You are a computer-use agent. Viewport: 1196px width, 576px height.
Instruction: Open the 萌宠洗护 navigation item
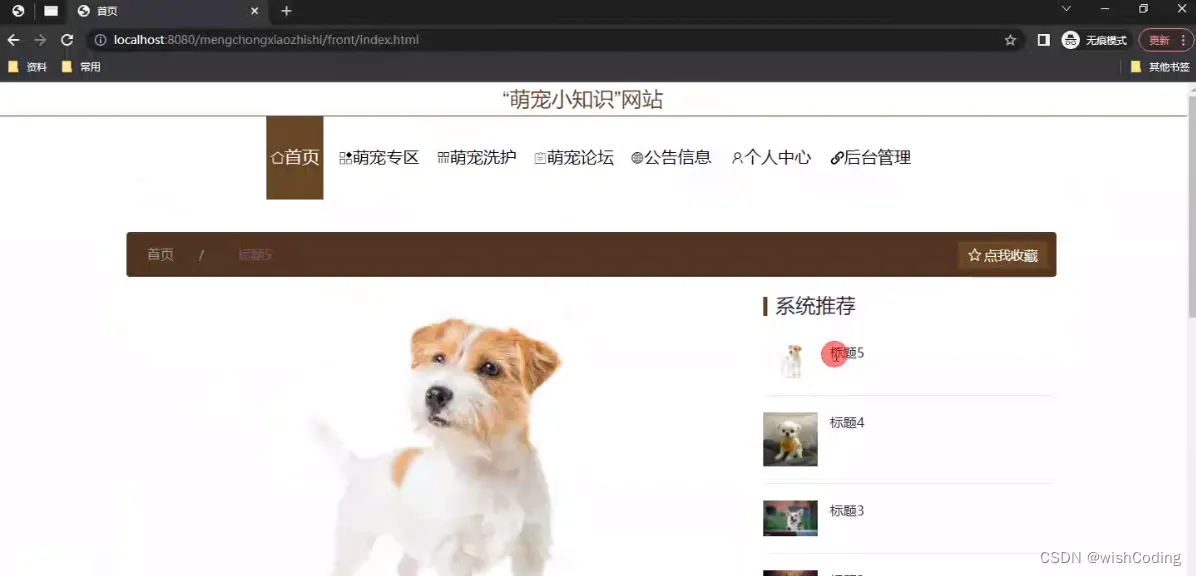tap(477, 158)
